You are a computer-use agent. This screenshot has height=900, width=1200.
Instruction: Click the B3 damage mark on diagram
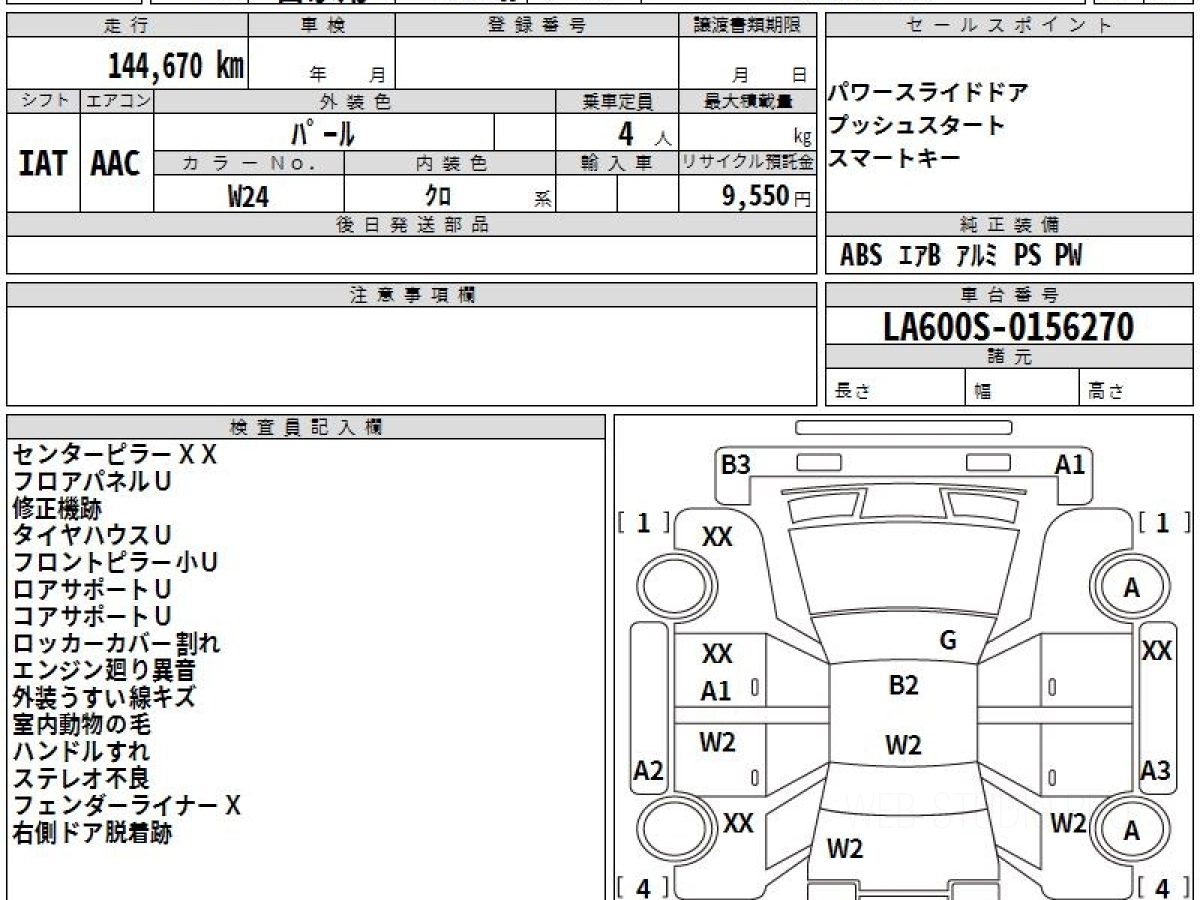(736, 464)
